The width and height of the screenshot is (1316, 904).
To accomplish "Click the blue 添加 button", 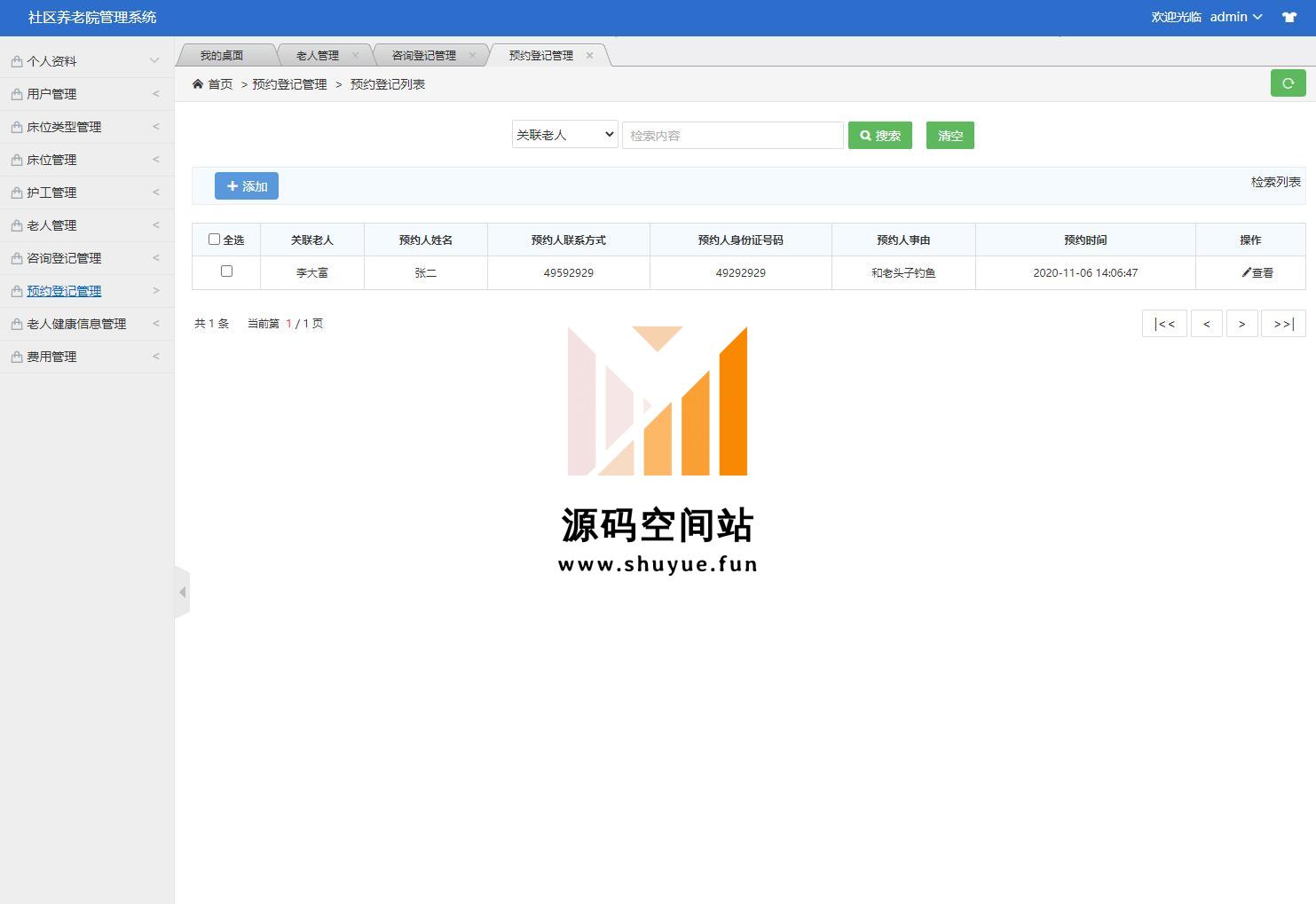I will tap(247, 186).
